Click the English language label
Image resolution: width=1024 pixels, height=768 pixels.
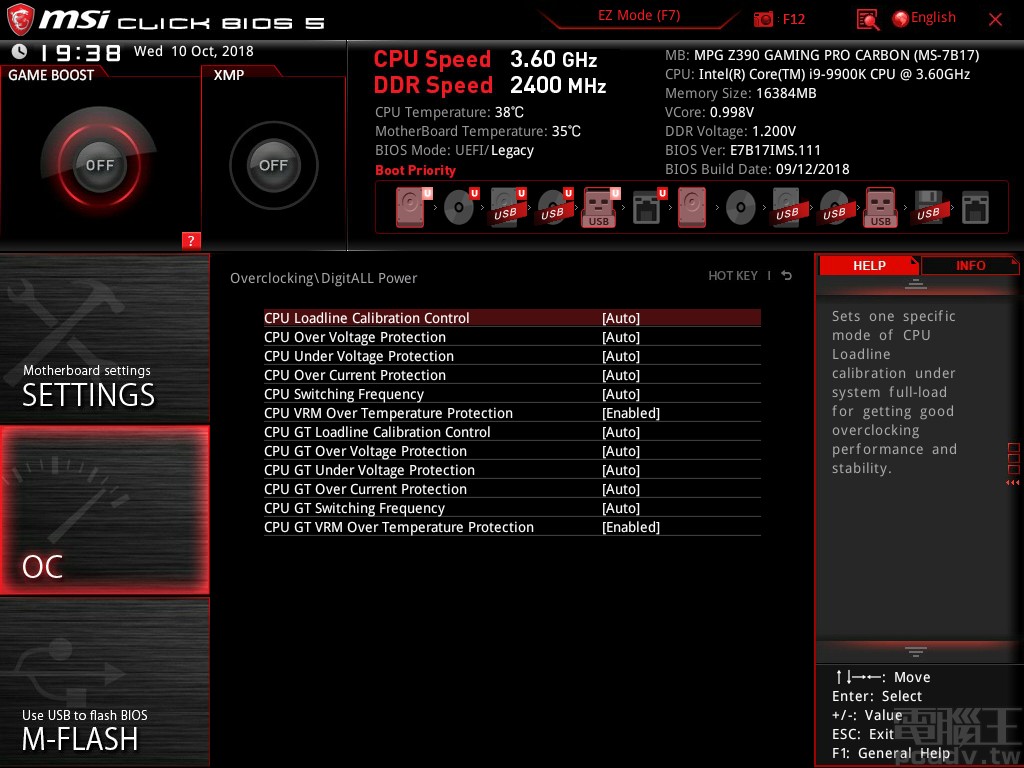coord(933,18)
